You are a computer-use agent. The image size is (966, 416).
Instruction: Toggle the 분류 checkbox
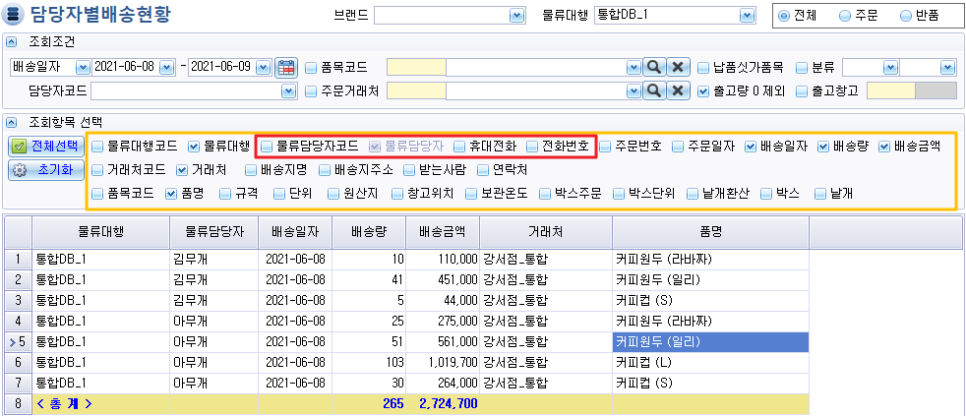tap(801, 67)
